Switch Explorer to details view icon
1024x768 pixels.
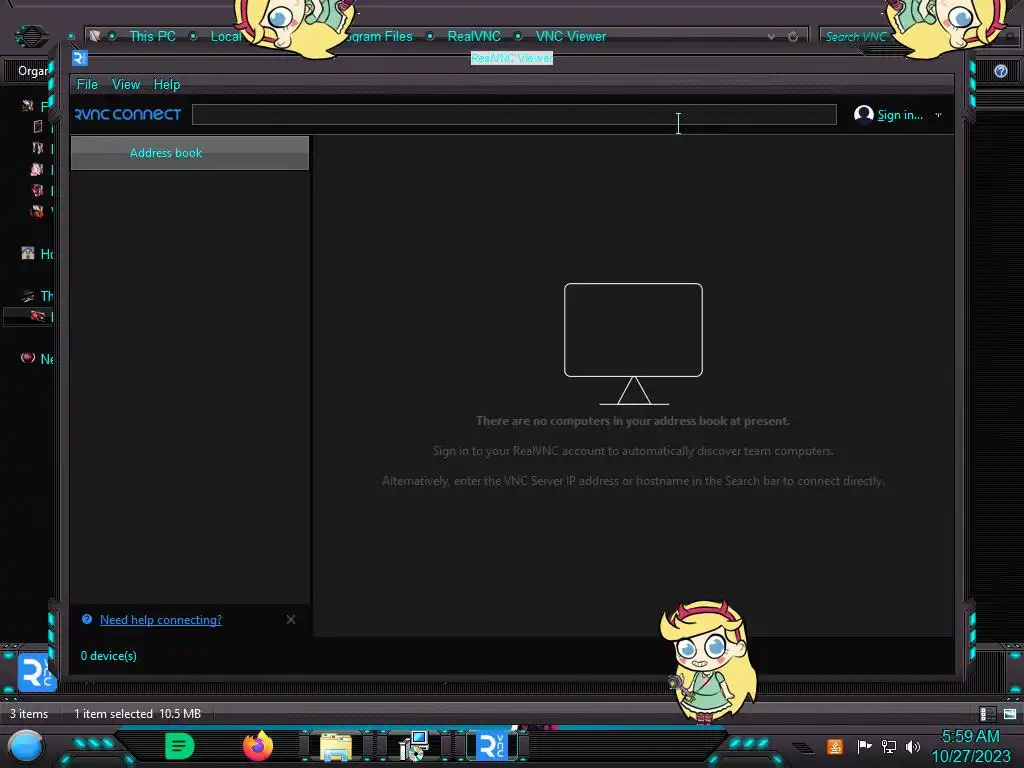click(987, 714)
